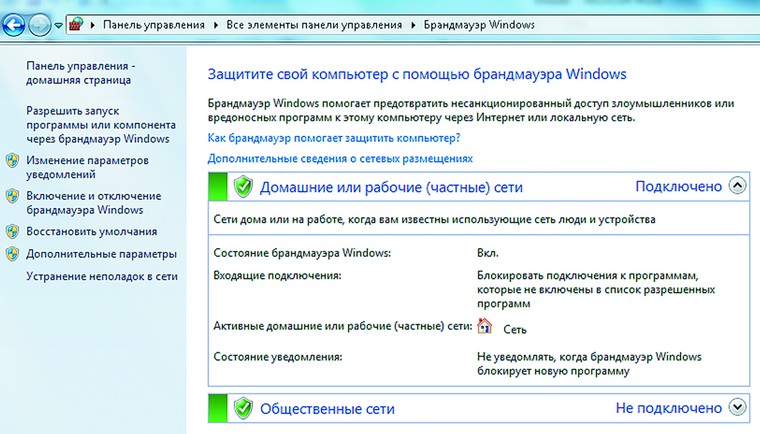This screenshot has height=434, width=760.
Task: Click the firewall icon in address bar
Action: point(76,24)
